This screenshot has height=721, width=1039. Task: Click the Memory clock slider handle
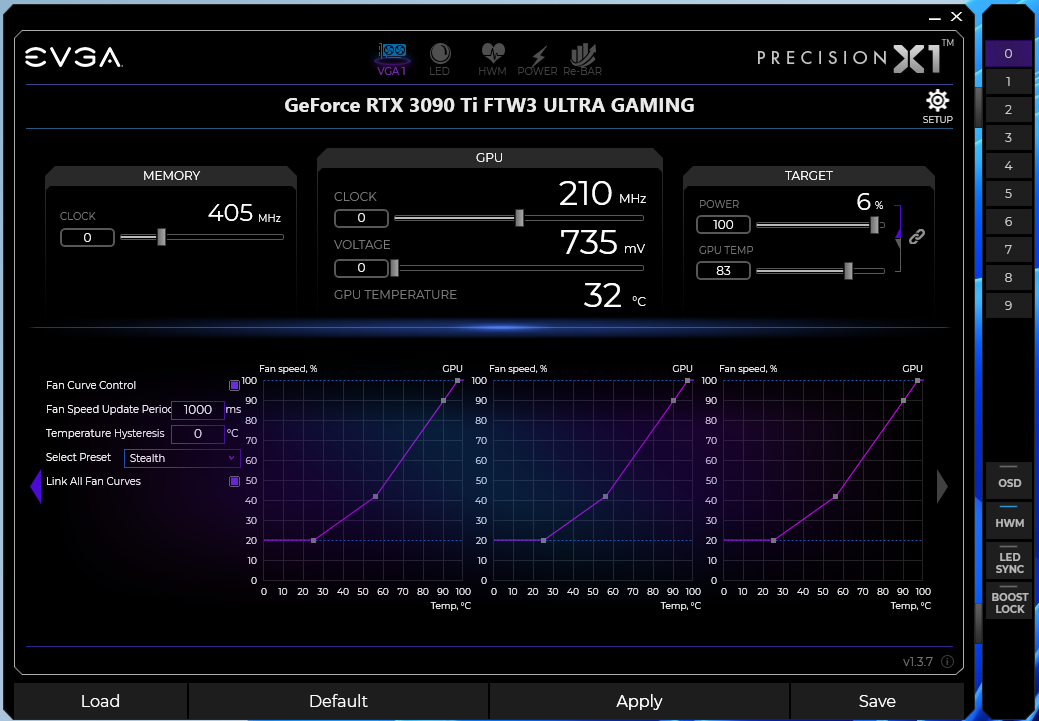(x=161, y=237)
